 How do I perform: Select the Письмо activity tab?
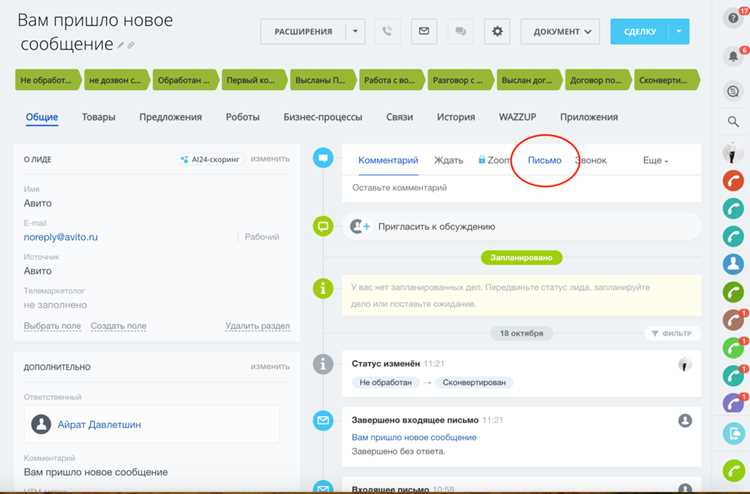[x=544, y=161]
